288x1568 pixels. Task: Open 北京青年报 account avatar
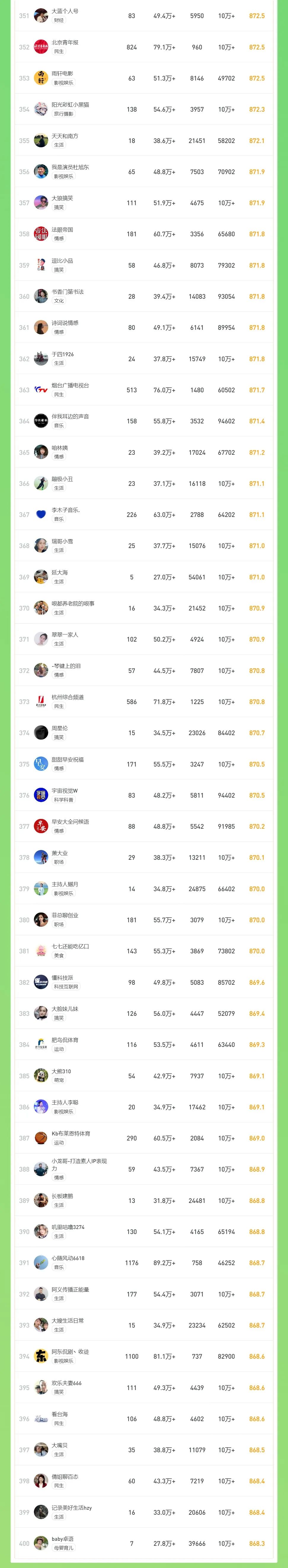pos(41,47)
